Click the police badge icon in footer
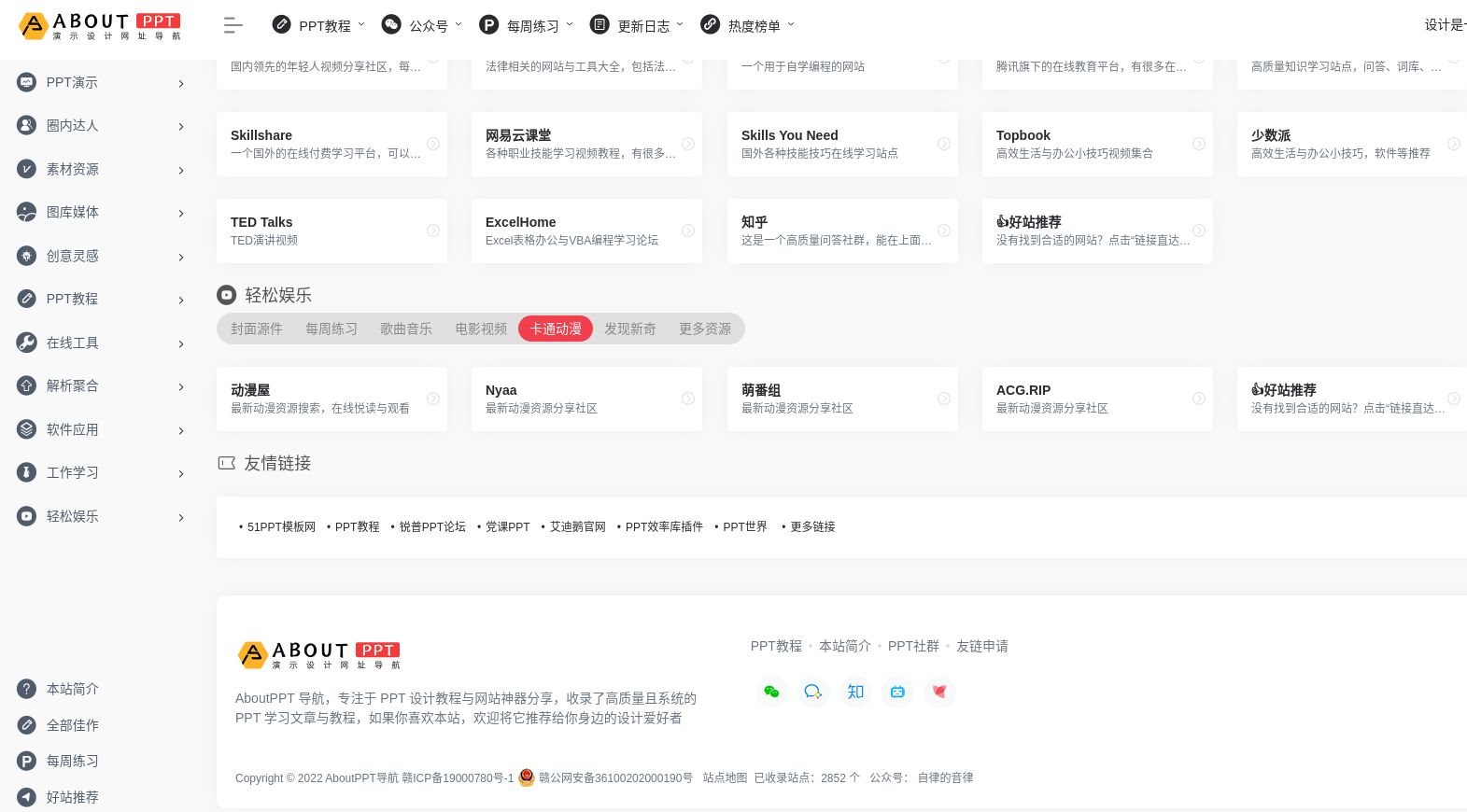Viewport: 1467px width, 812px height. point(527,777)
